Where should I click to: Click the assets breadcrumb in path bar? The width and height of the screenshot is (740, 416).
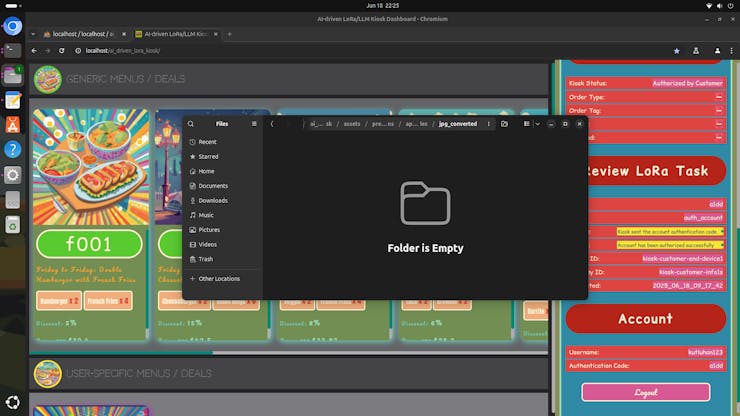click(350, 124)
